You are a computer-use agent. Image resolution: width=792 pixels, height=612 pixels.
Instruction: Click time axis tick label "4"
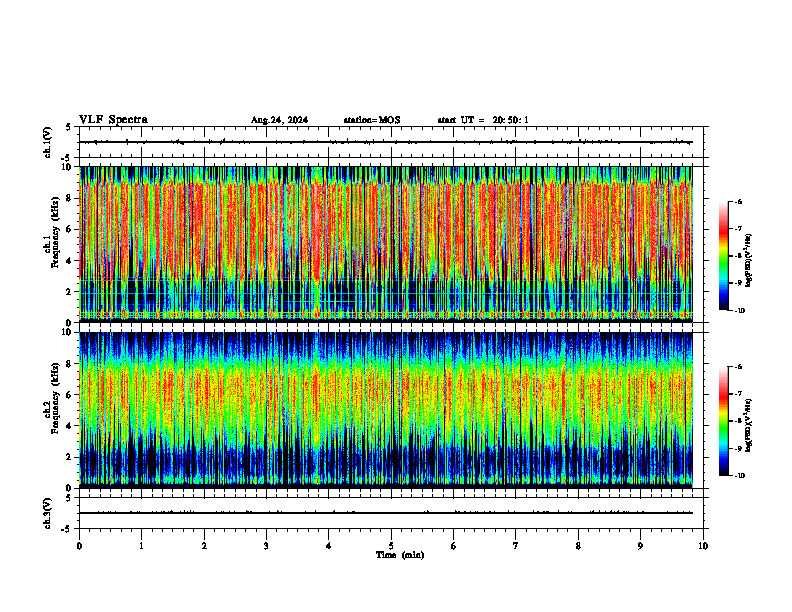point(329,546)
